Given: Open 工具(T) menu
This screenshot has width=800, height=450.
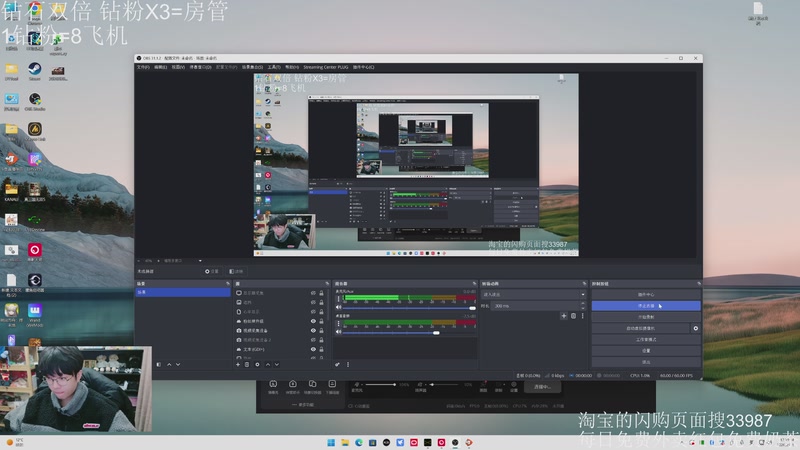Looking at the screenshot, I should point(274,67).
